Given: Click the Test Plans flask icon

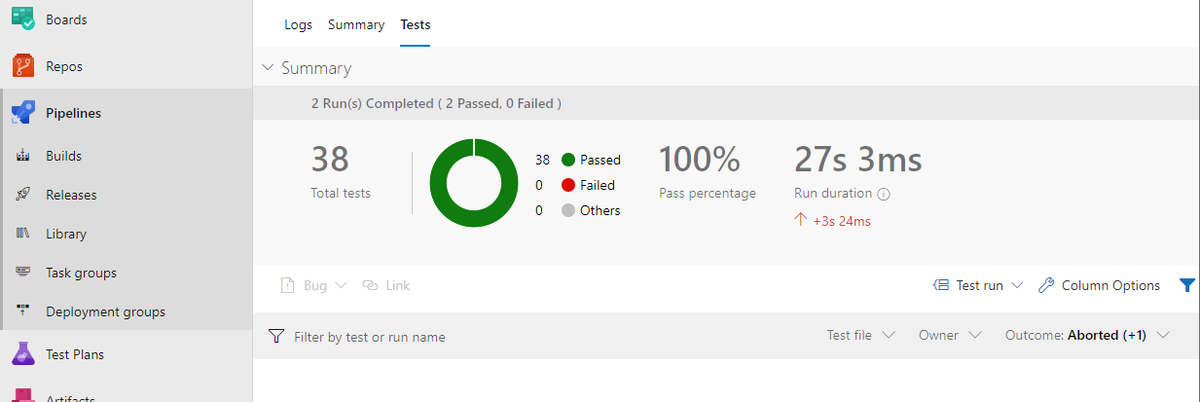Looking at the screenshot, I should [23, 354].
